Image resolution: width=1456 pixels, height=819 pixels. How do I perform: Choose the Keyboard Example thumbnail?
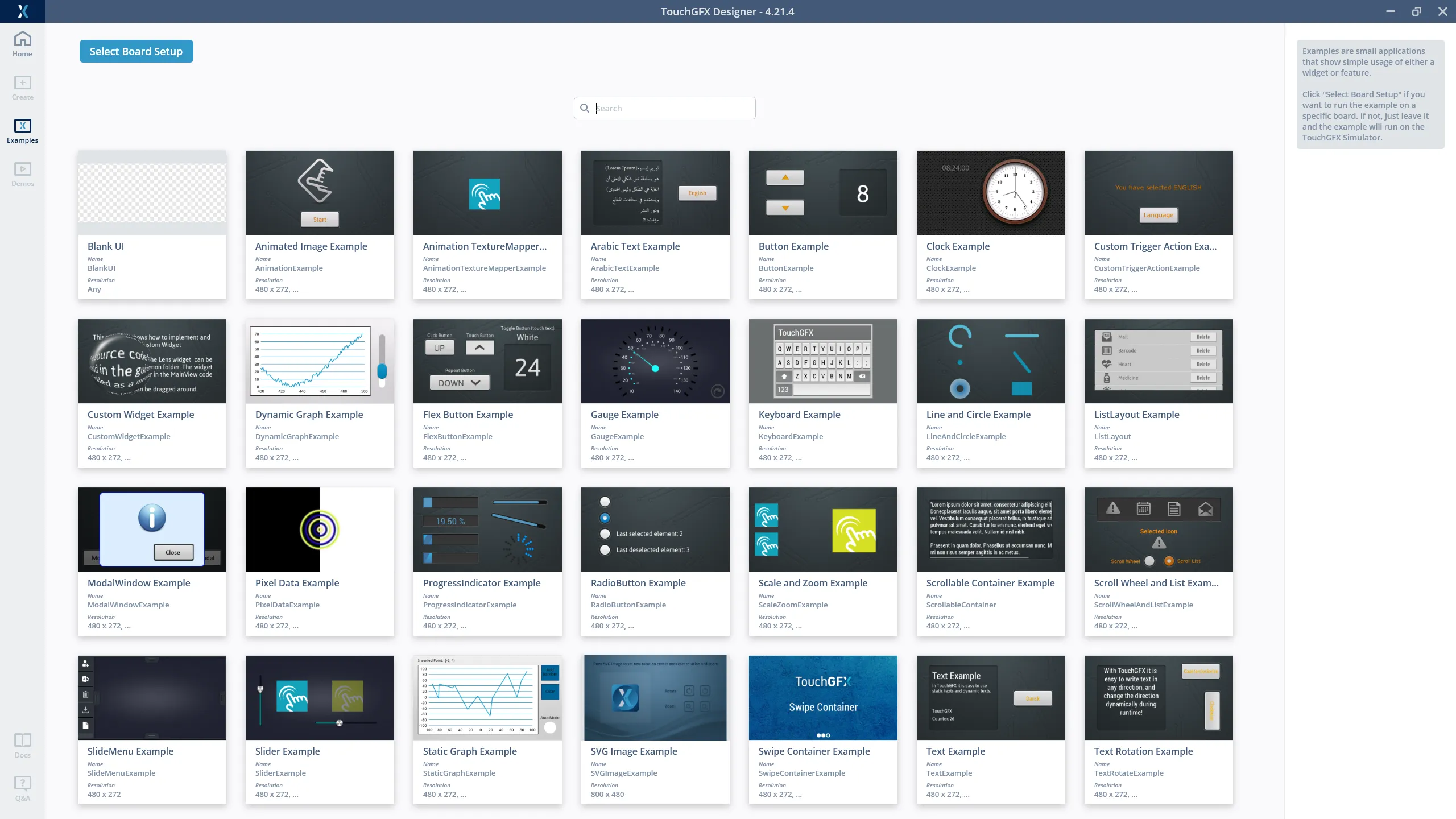point(823,361)
